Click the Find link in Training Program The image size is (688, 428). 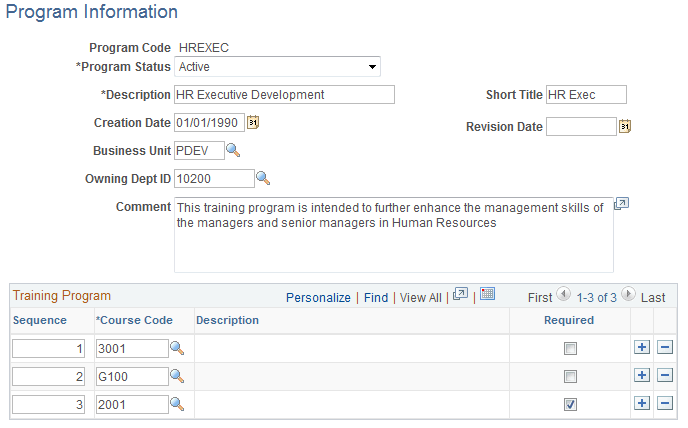pyautogui.click(x=375, y=297)
